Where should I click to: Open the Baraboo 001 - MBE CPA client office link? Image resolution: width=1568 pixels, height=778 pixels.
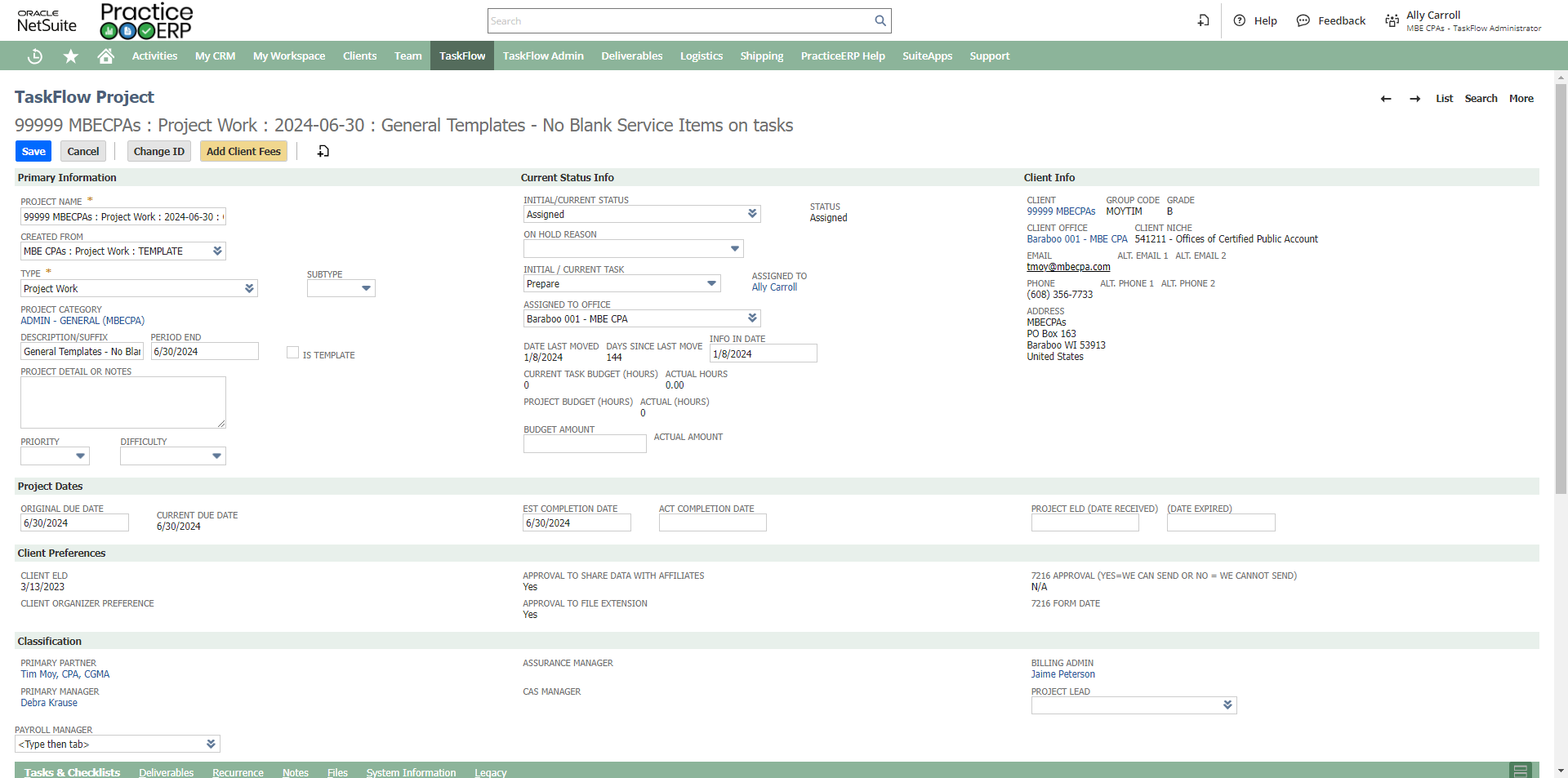click(1077, 239)
